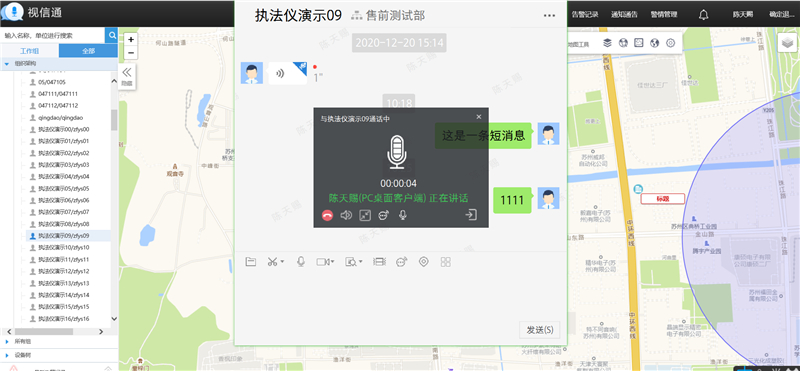Click the 标题 label on the map

pos(662,199)
